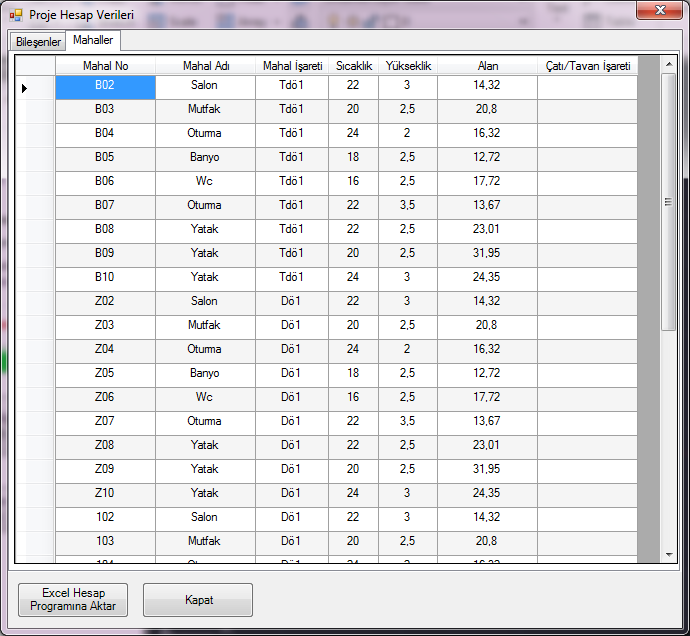This screenshot has height=636, width=690.
Task: Click the Kapat button
Action: (x=198, y=600)
